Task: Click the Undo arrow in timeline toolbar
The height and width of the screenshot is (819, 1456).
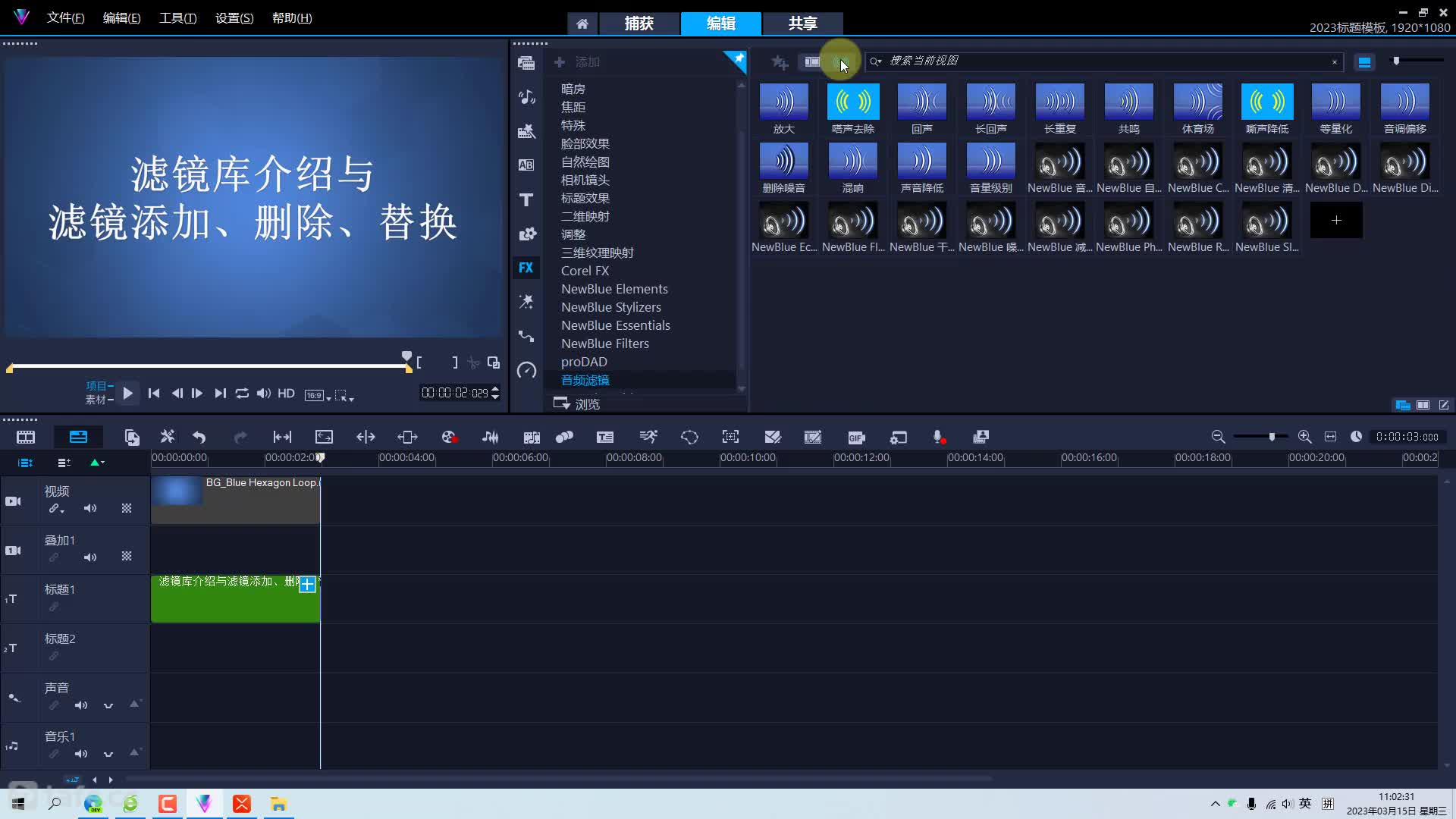Action: 199,438
